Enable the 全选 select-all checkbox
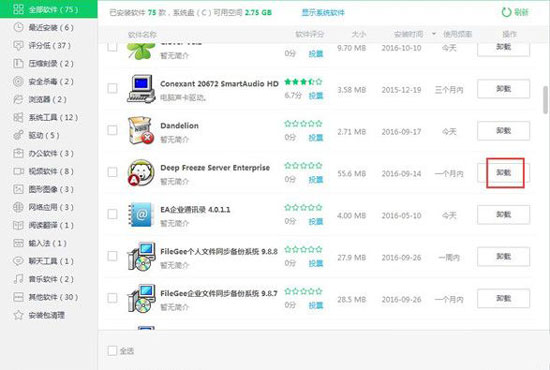The width and height of the screenshot is (550, 370). pyautogui.click(x=112, y=351)
